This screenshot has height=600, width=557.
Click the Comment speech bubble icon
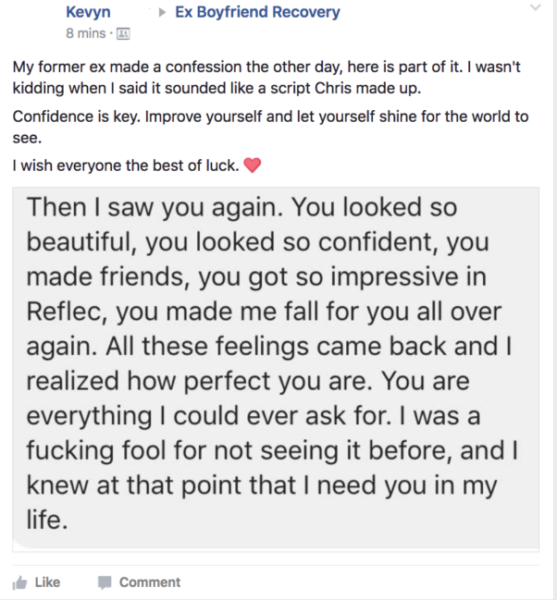(104, 582)
